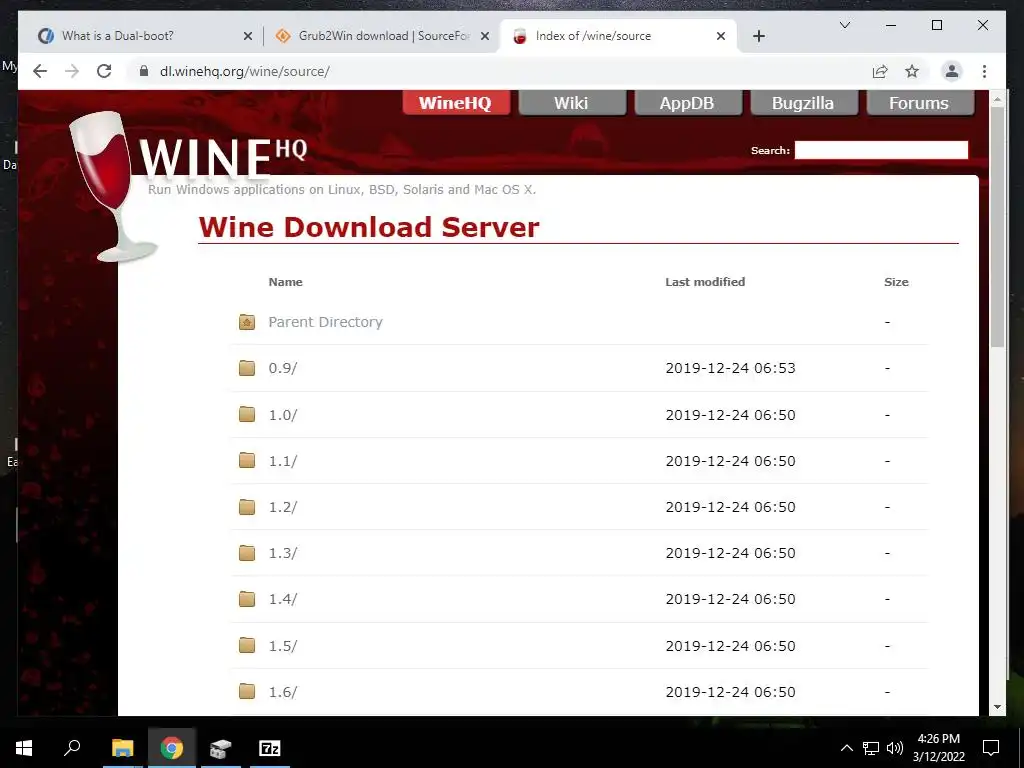Open the 1.3/ directory link

click(283, 553)
